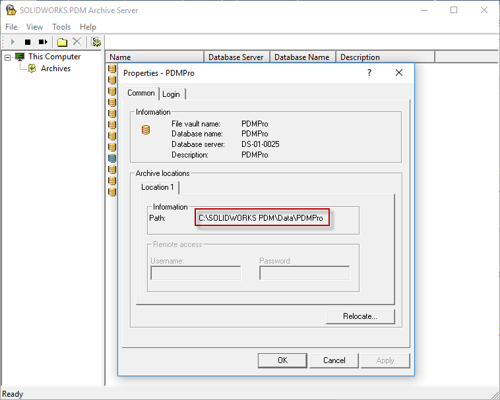Open the View menu
This screenshot has width=500, height=400.
coord(35,27)
